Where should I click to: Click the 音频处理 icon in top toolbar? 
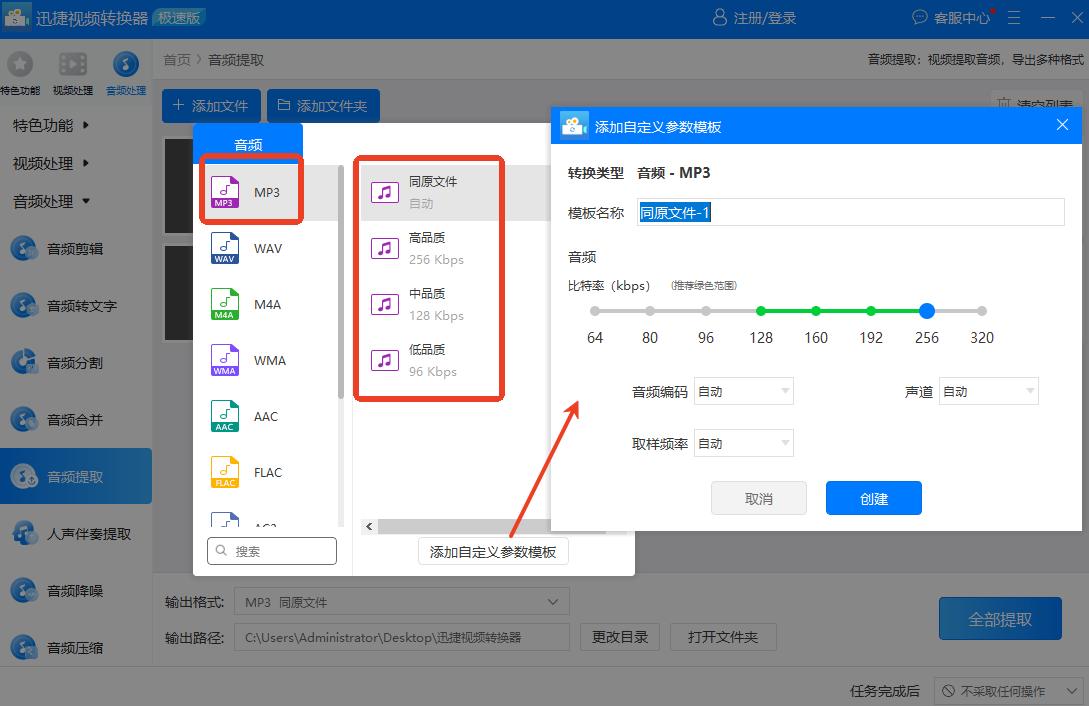[126, 66]
